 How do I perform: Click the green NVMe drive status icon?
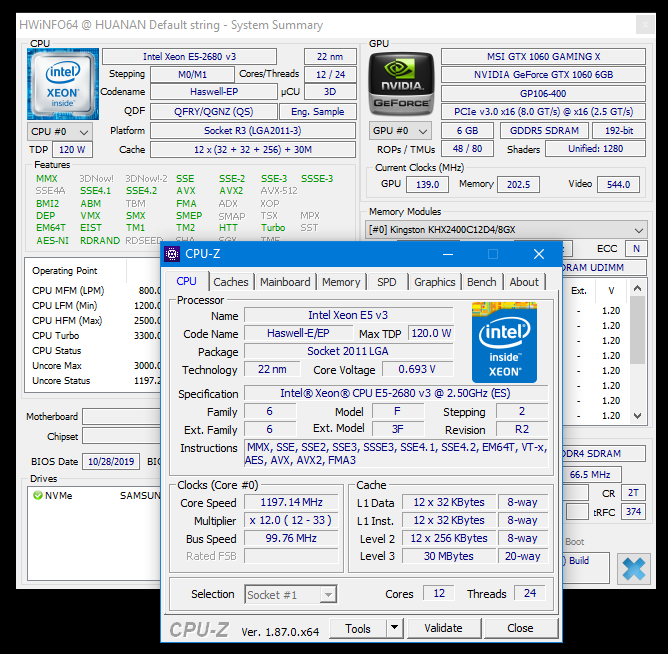point(37,496)
